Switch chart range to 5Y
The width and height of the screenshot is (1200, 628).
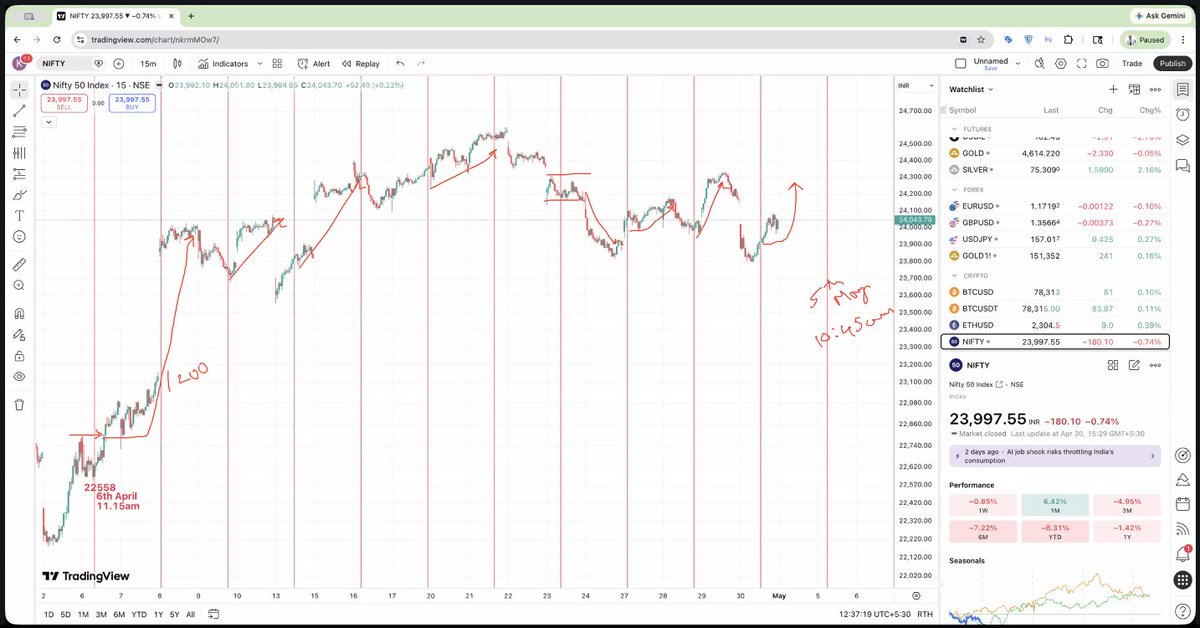point(174,614)
